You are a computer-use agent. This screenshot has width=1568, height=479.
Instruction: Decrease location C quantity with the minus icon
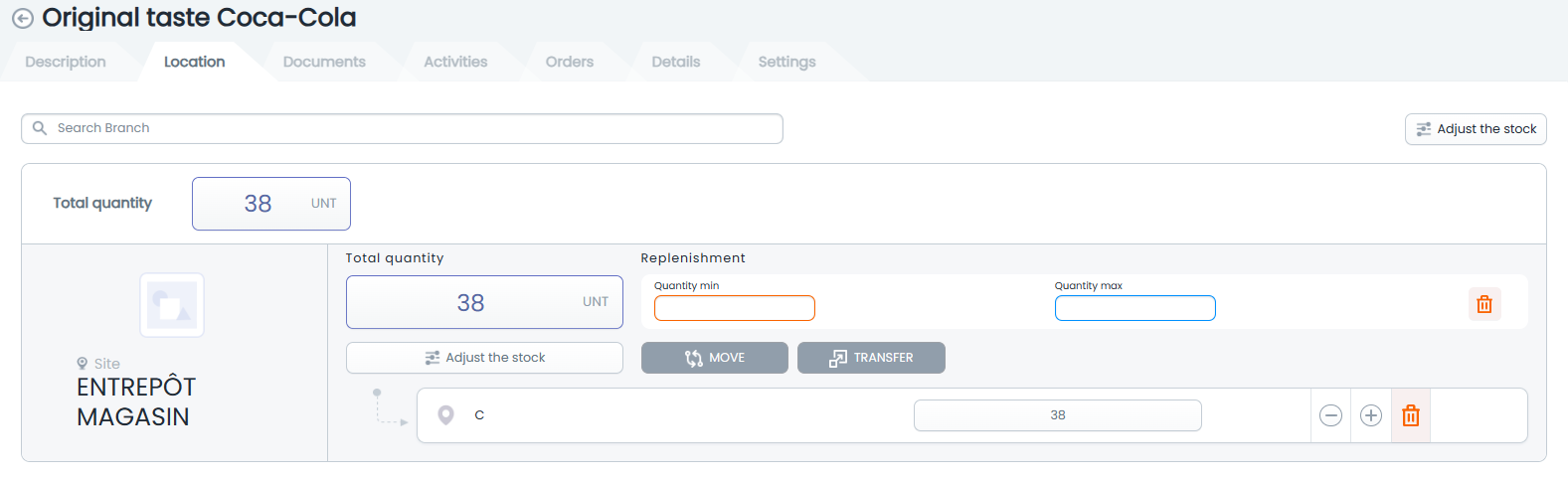1330,415
